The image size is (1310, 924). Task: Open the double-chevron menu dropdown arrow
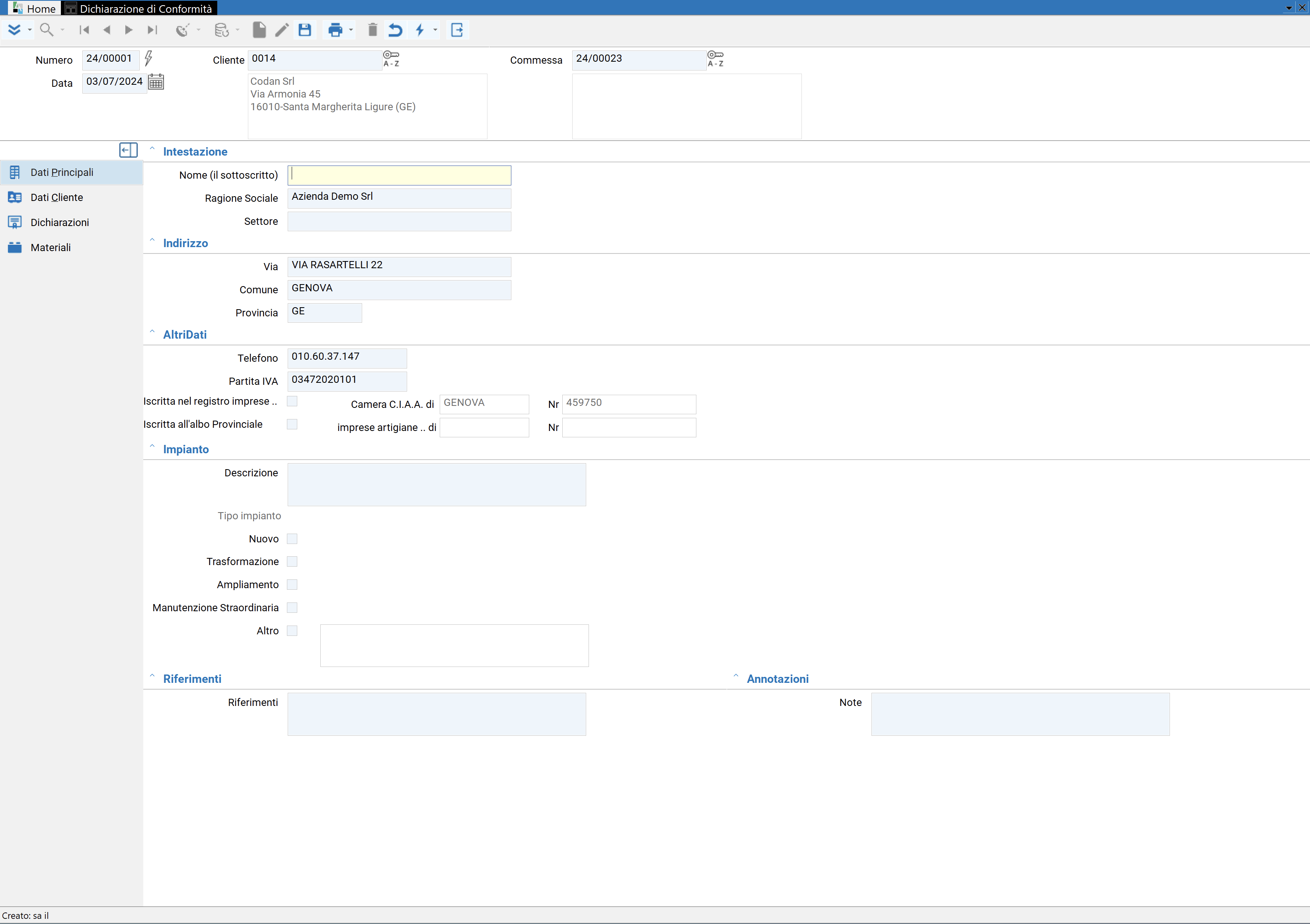click(x=30, y=30)
